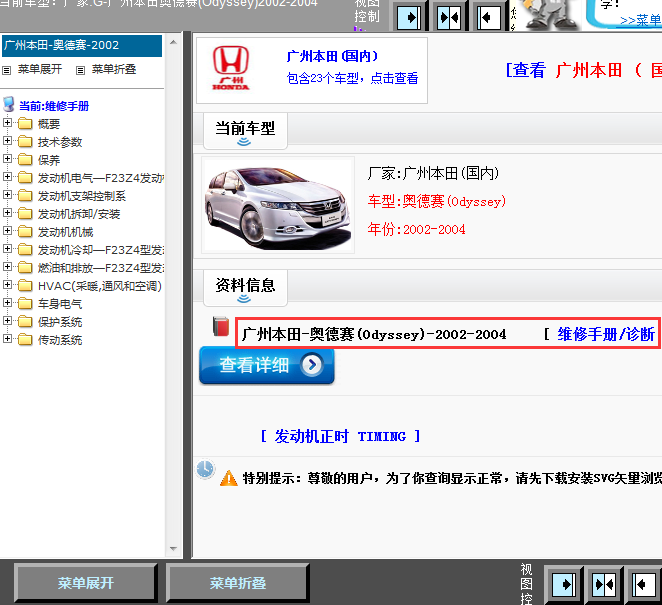Select the 当前车型 tab
Viewport: 662px width, 605px height.
click(245, 130)
